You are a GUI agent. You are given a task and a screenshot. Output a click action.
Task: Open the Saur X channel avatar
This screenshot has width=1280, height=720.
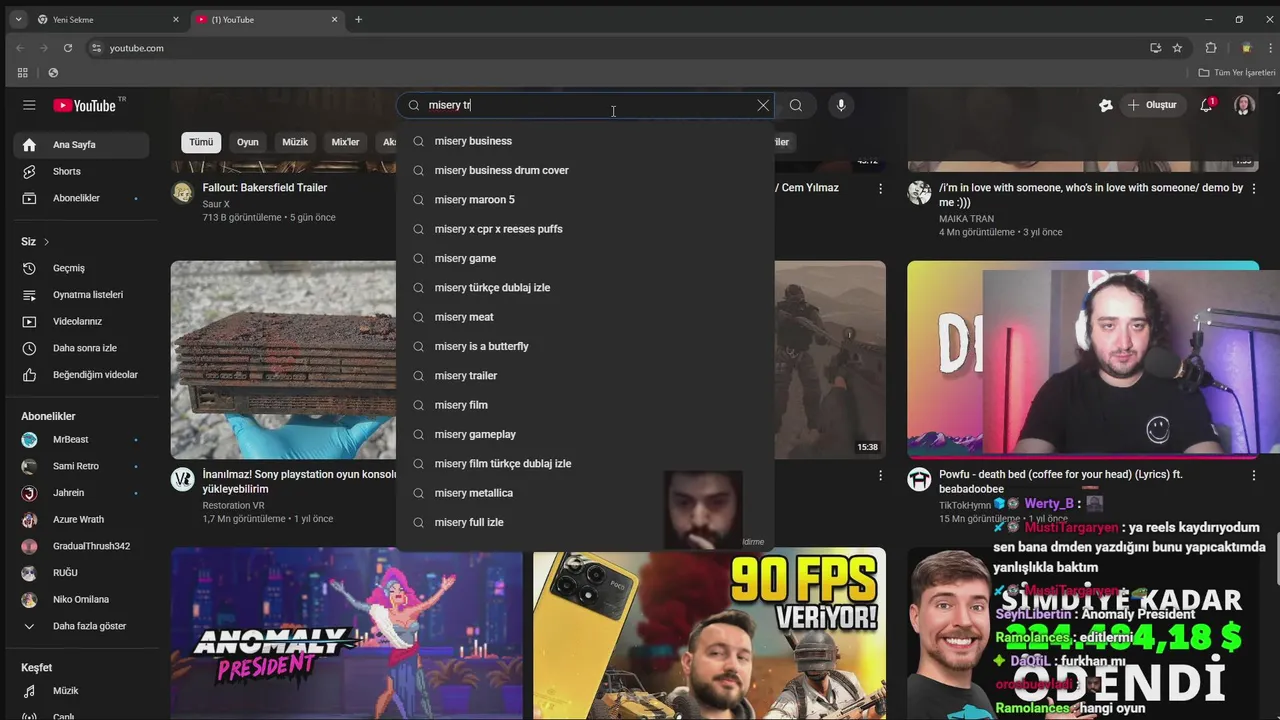tap(182, 192)
